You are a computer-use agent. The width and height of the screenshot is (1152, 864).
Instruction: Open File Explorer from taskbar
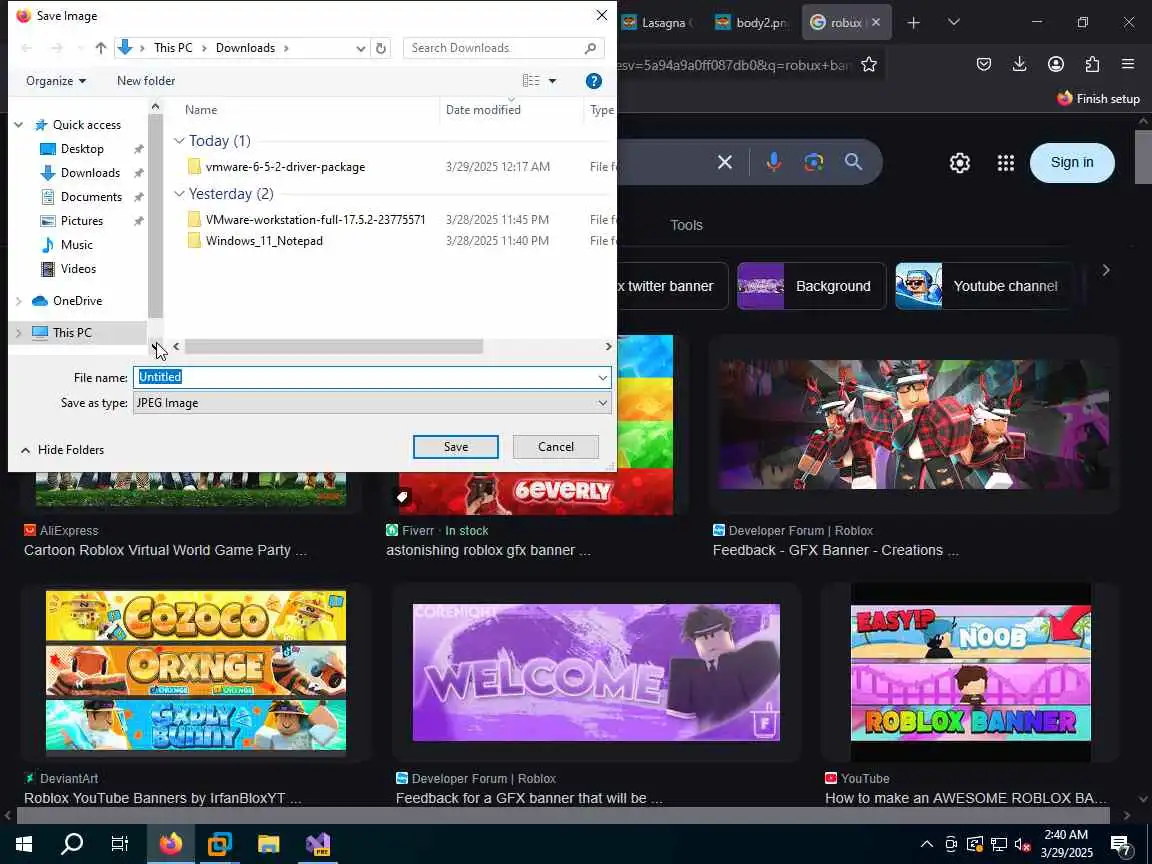coord(268,844)
